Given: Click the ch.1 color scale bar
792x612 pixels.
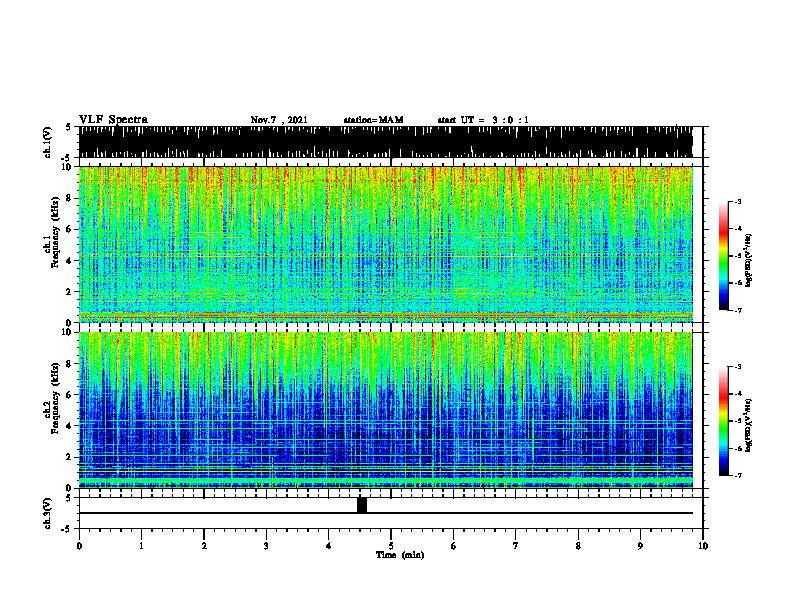Looking at the screenshot, I should pyautogui.click(x=723, y=256).
